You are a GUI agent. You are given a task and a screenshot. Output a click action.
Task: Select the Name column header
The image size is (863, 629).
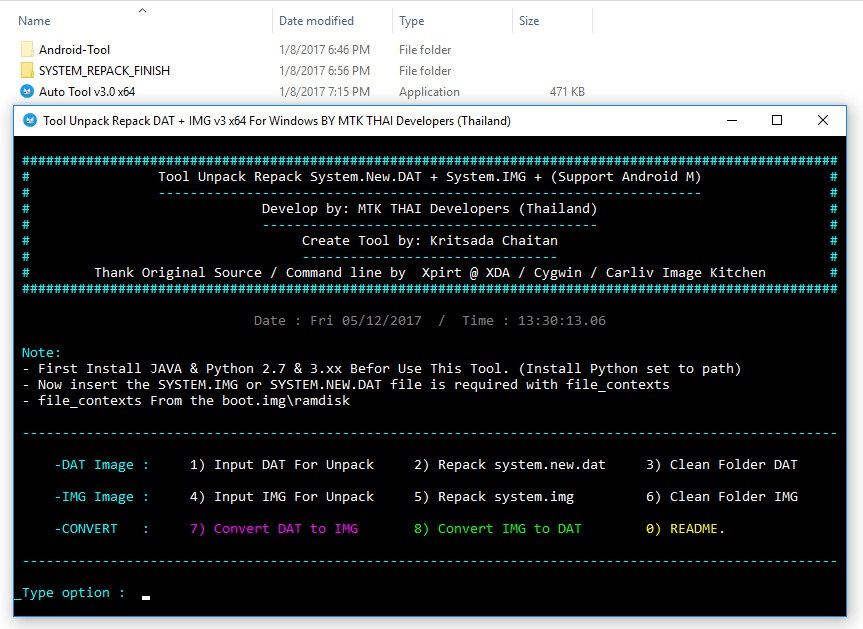pos(33,20)
